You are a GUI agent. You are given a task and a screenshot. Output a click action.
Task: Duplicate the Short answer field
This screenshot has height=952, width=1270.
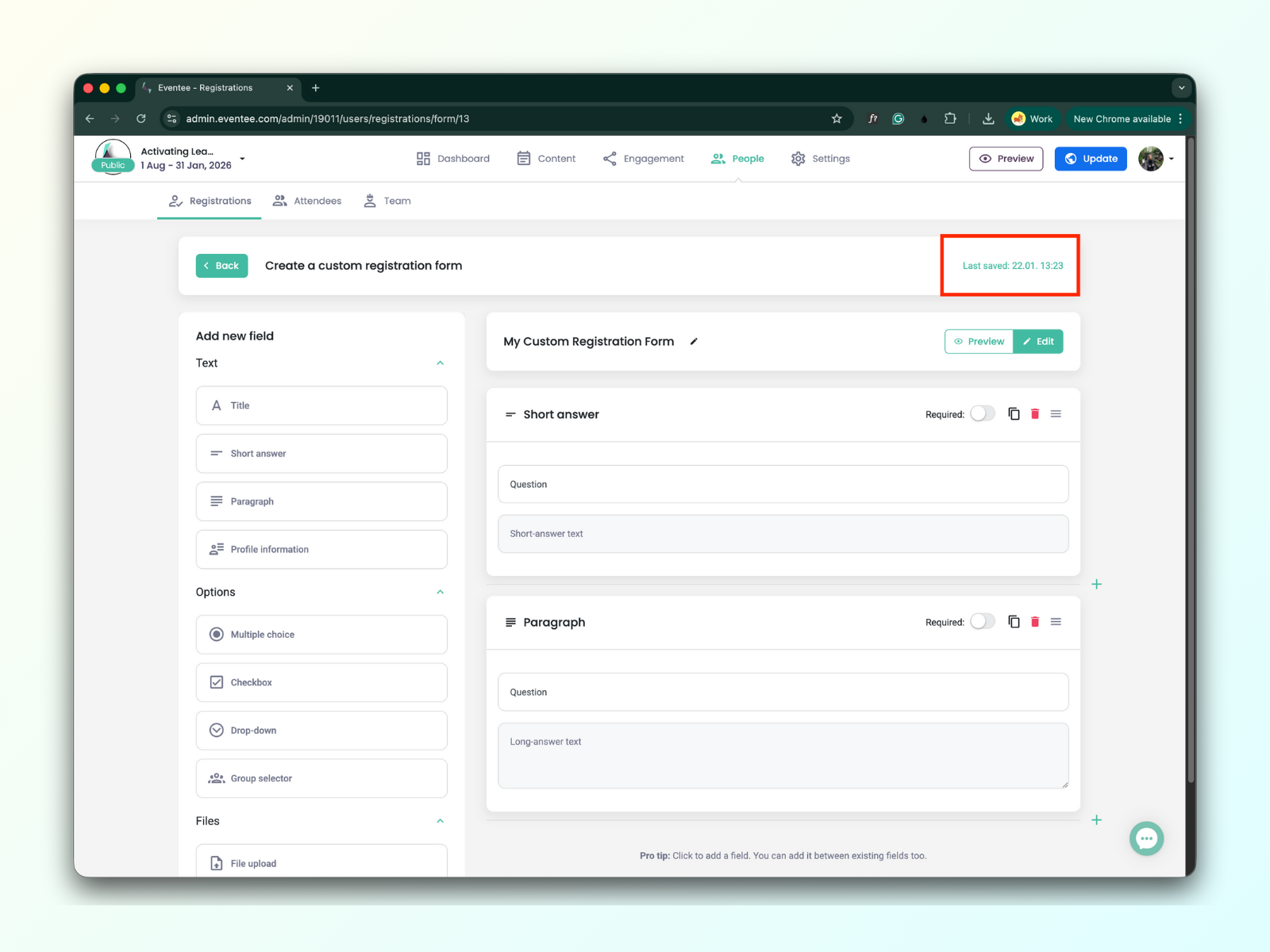[1014, 414]
